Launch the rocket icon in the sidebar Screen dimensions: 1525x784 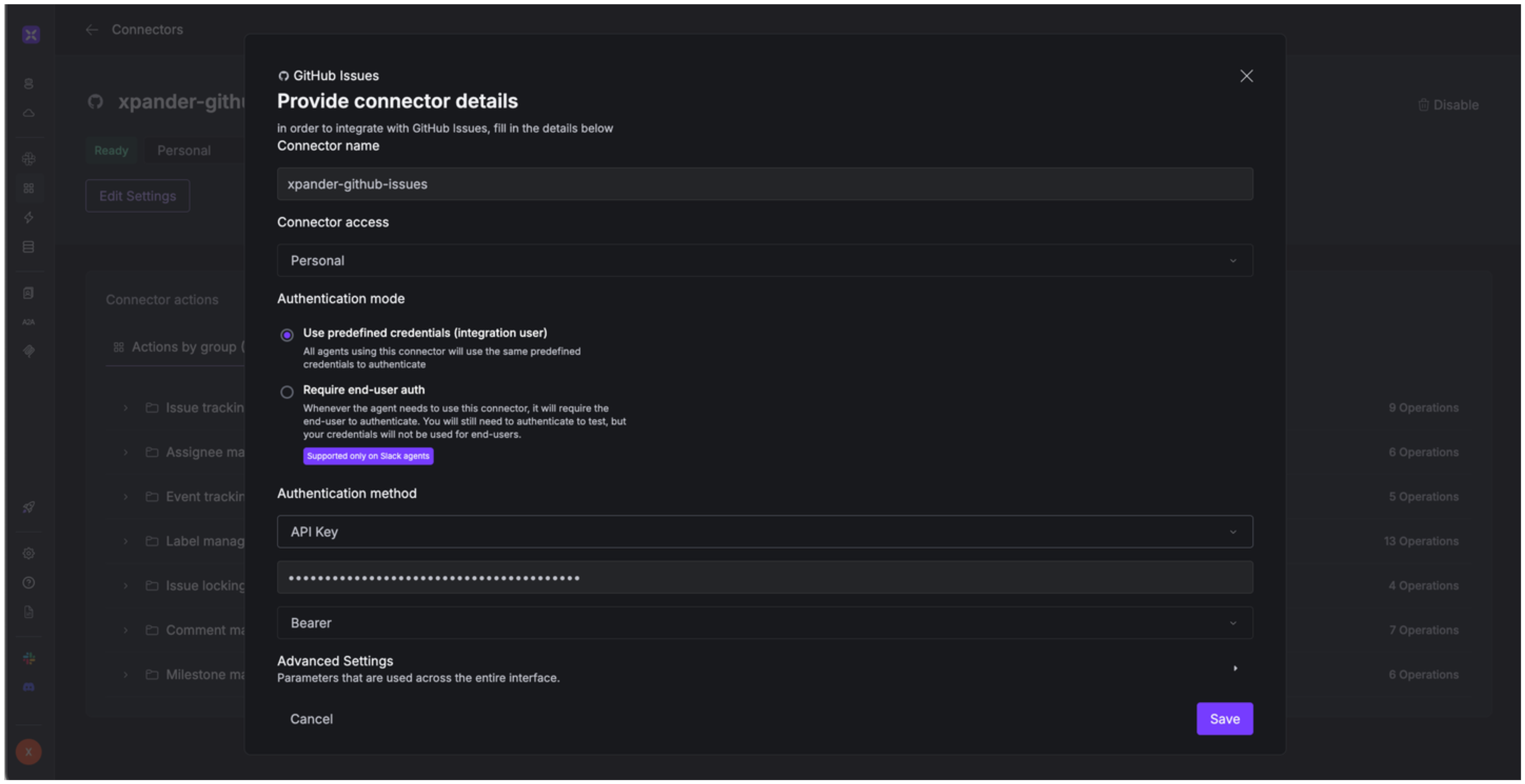point(29,507)
